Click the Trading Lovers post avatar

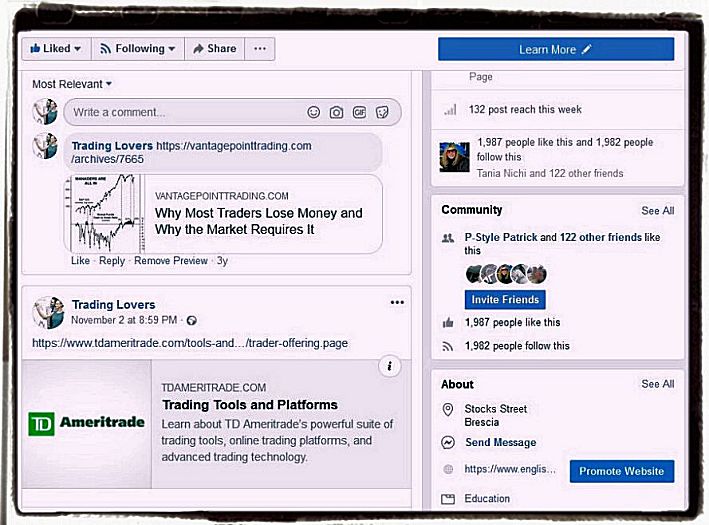(48, 312)
